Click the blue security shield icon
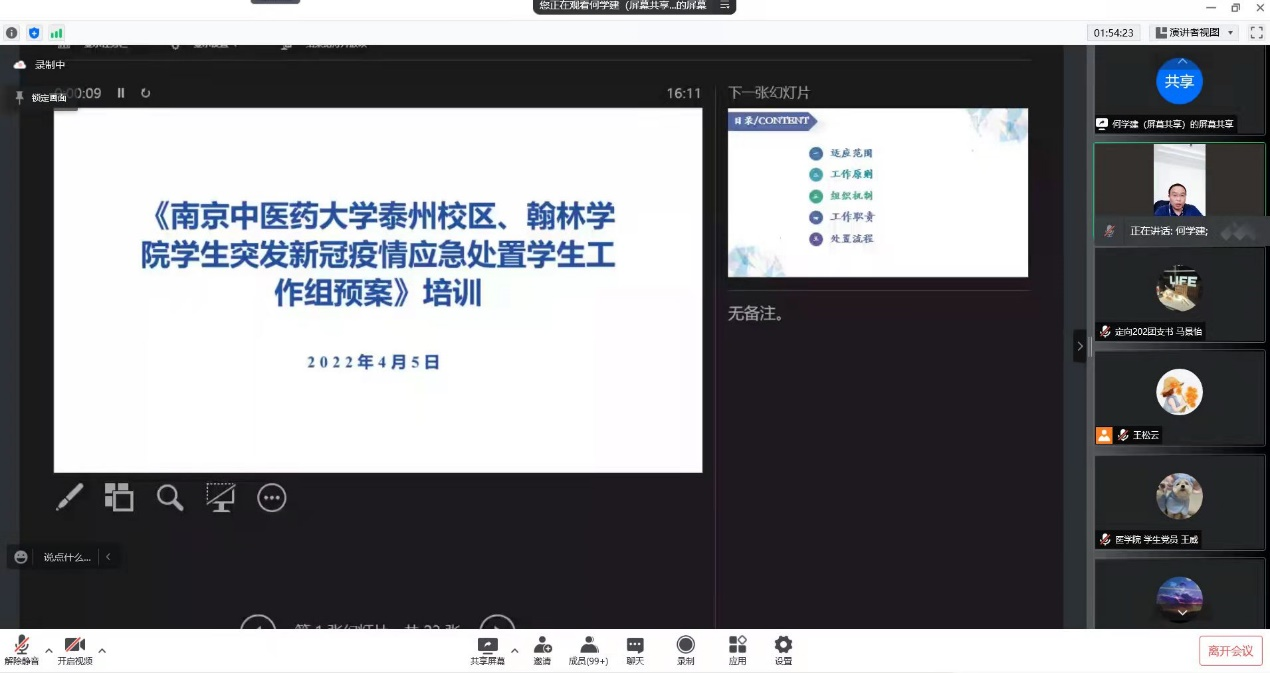This screenshot has height=673, width=1270. 34,33
